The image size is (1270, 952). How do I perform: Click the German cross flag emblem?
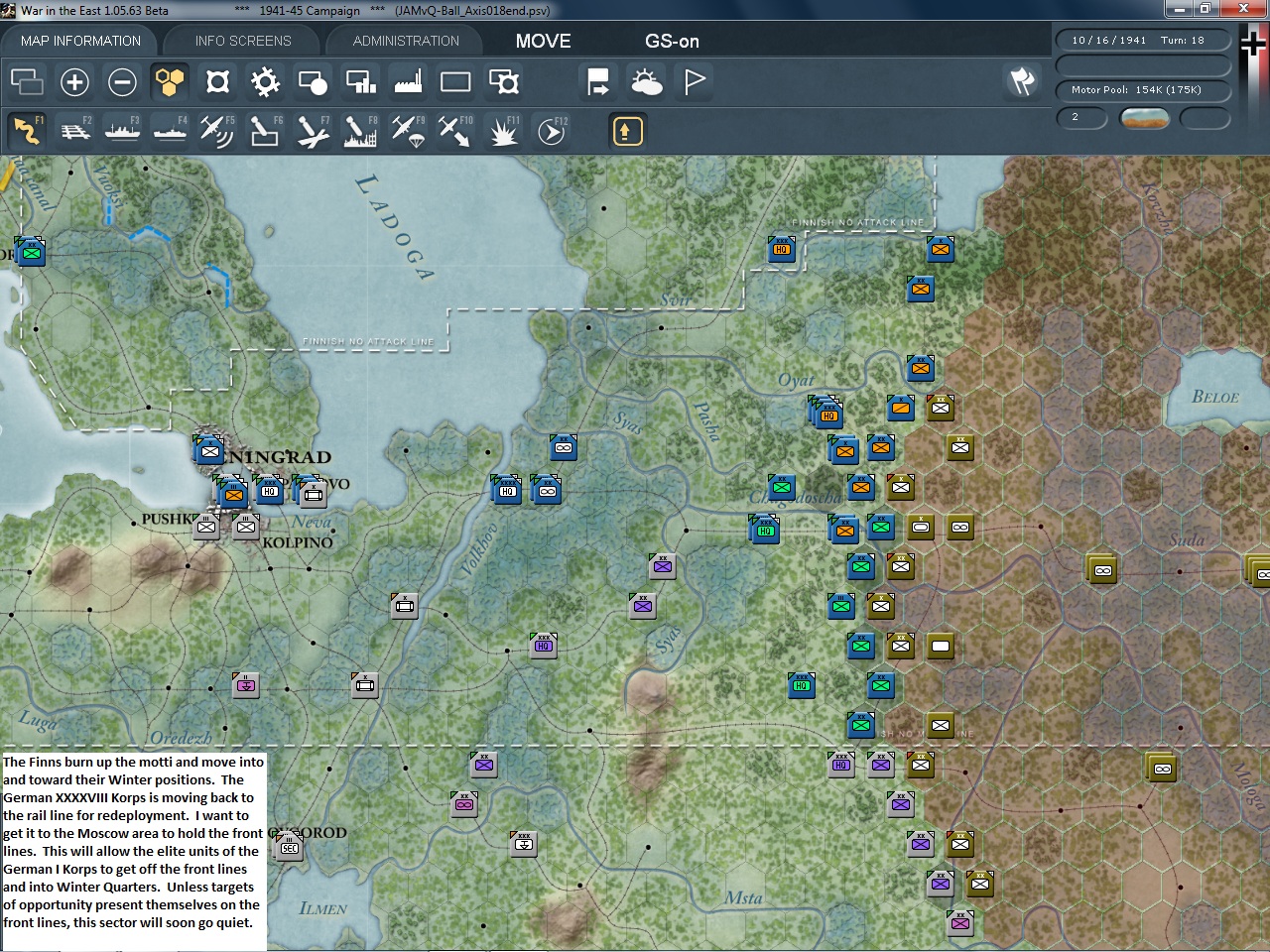tap(1252, 45)
